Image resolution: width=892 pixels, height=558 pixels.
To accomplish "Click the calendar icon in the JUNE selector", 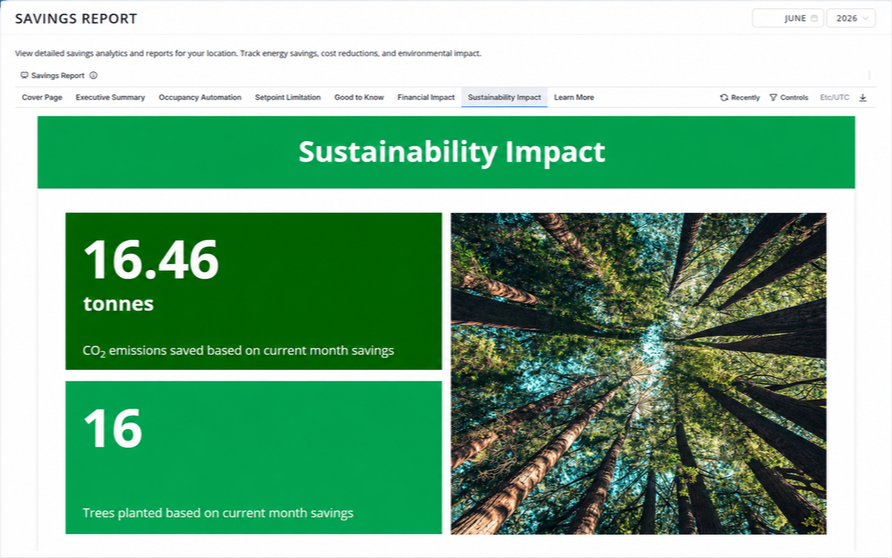I will tap(814, 18).
